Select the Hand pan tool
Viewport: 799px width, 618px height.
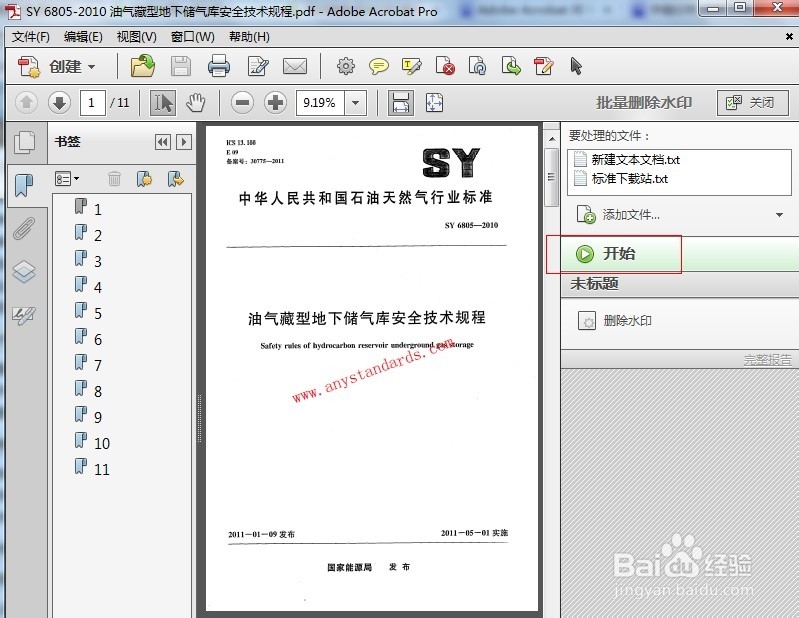coord(195,103)
